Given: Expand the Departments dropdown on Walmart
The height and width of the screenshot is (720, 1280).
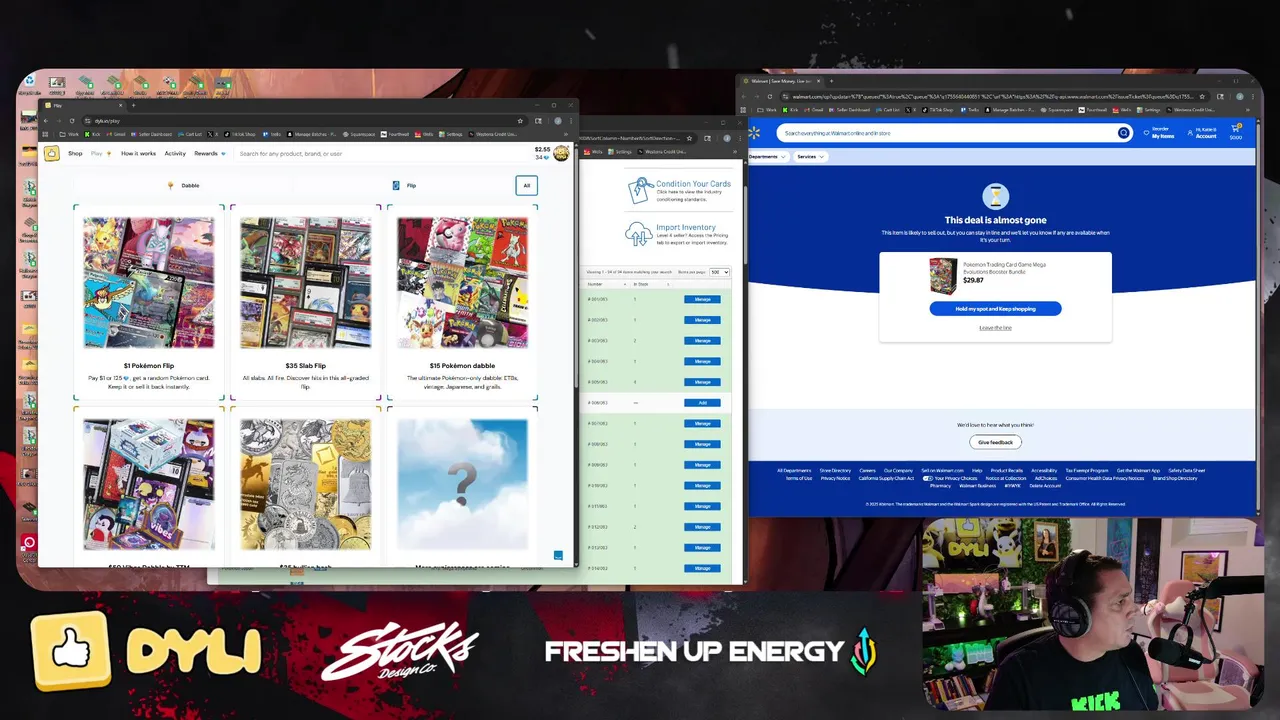Looking at the screenshot, I should [x=768, y=157].
